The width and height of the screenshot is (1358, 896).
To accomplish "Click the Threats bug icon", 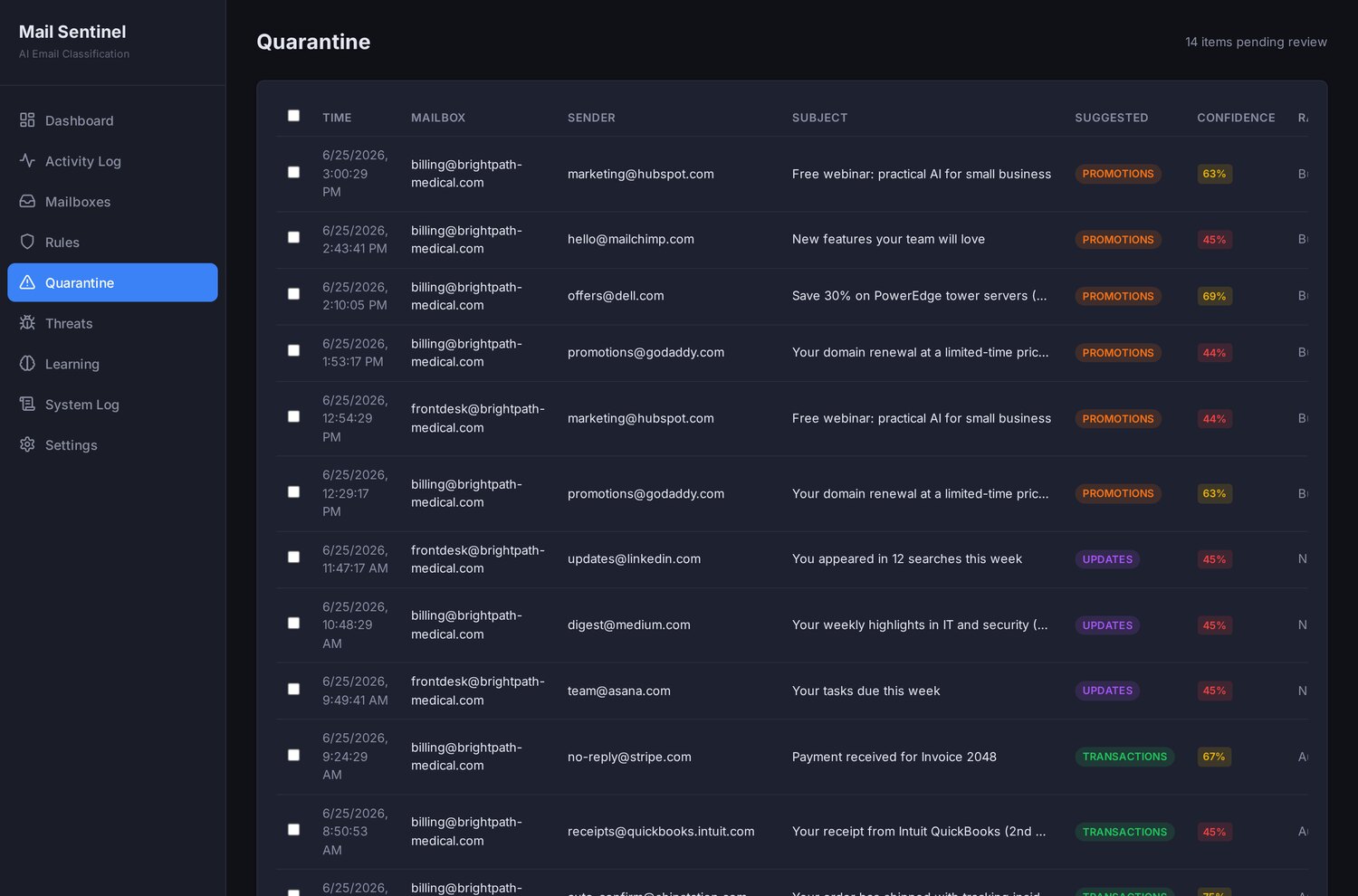I will pyautogui.click(x=27, y=323).
